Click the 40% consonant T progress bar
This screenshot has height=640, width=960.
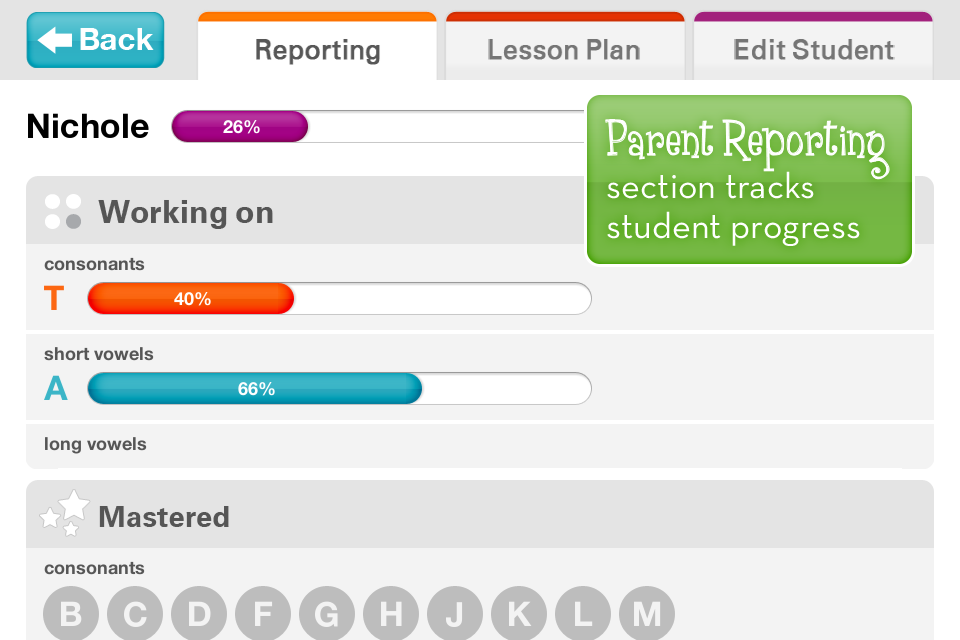pyautogui.click(x=339, y=298)
